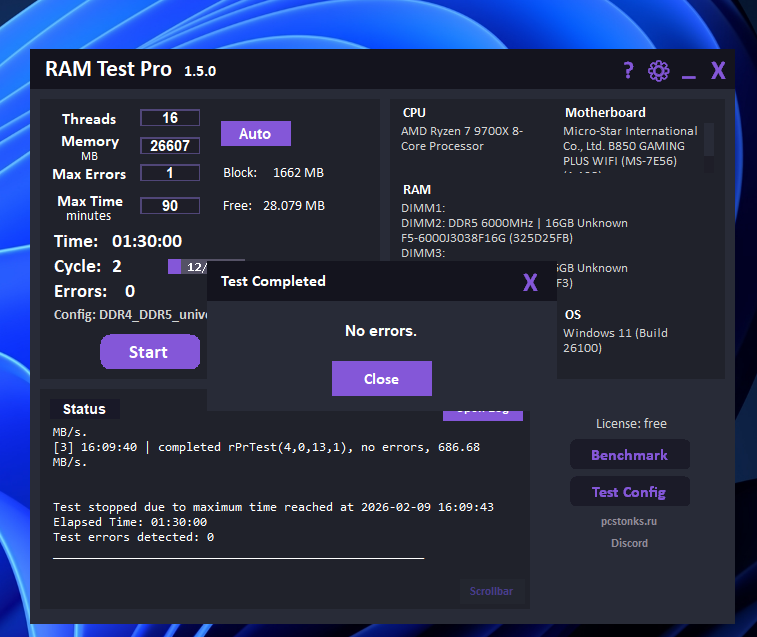Open the help question mark icon
This screenshot has width=757, height=637.
pyautogui.click(x=628, y=71)
